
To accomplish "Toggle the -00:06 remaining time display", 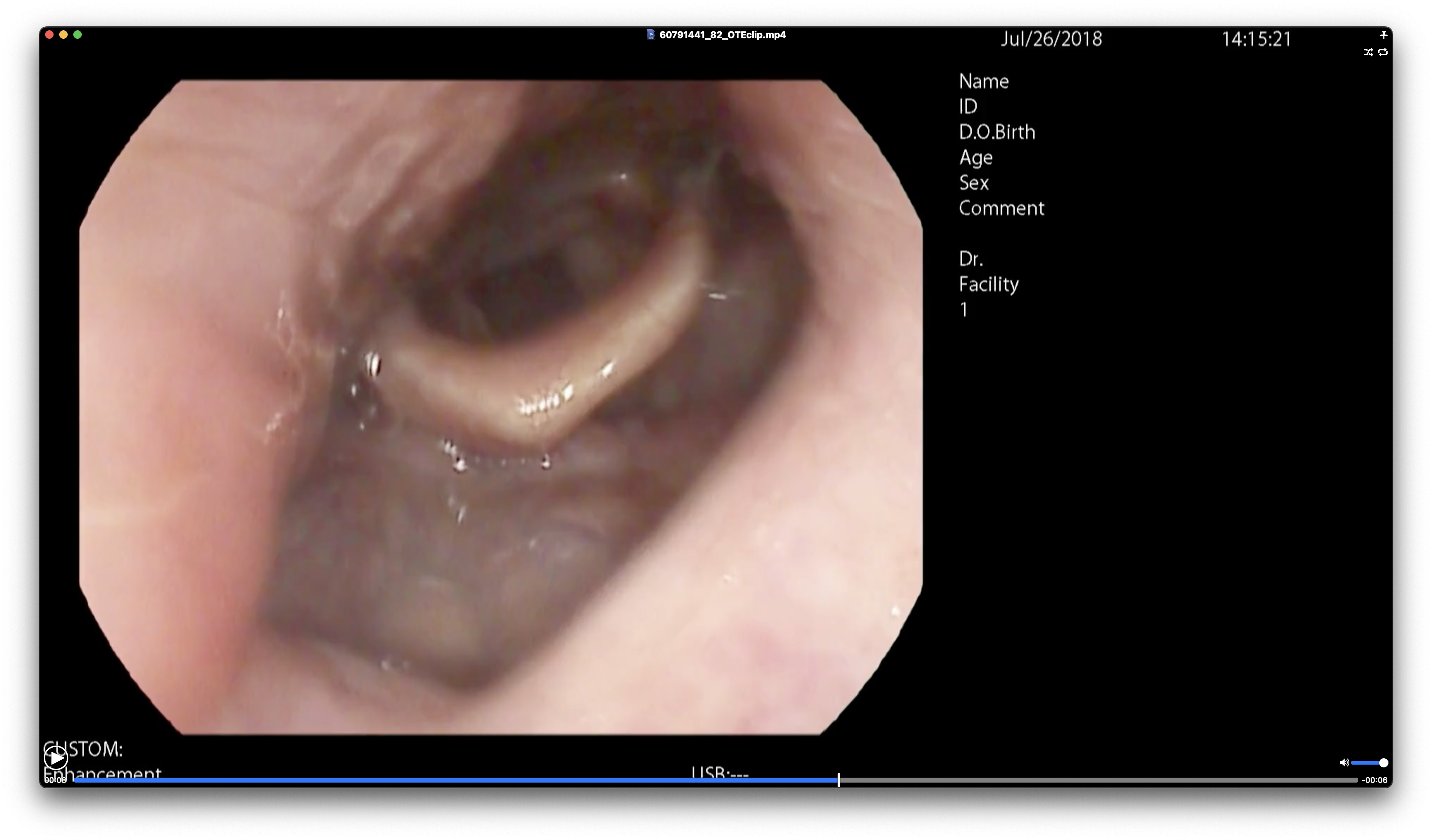I will point(1374,780).
